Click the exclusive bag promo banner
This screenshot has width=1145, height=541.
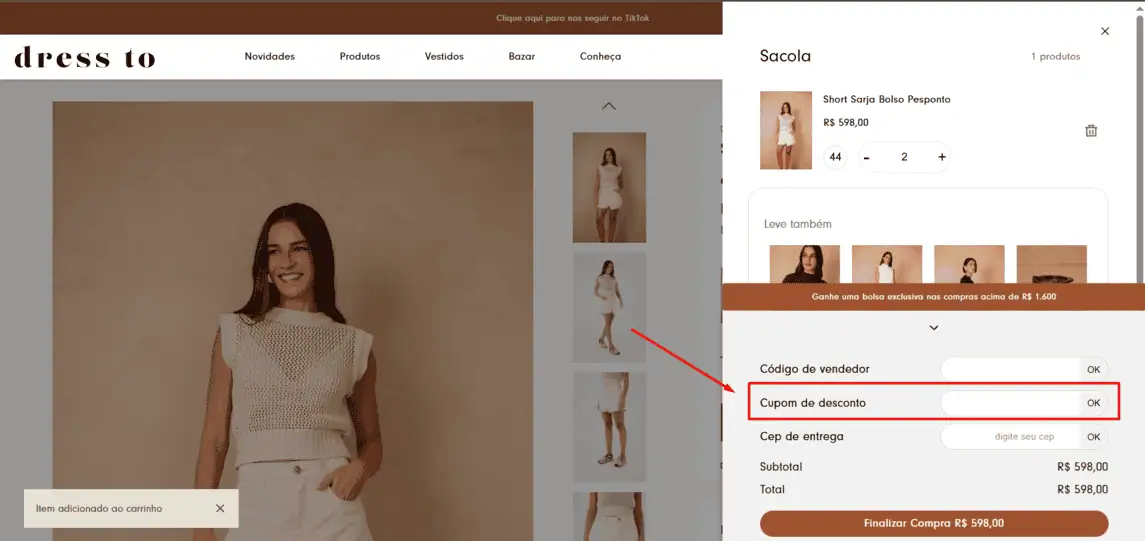click(x=934, y=297)
